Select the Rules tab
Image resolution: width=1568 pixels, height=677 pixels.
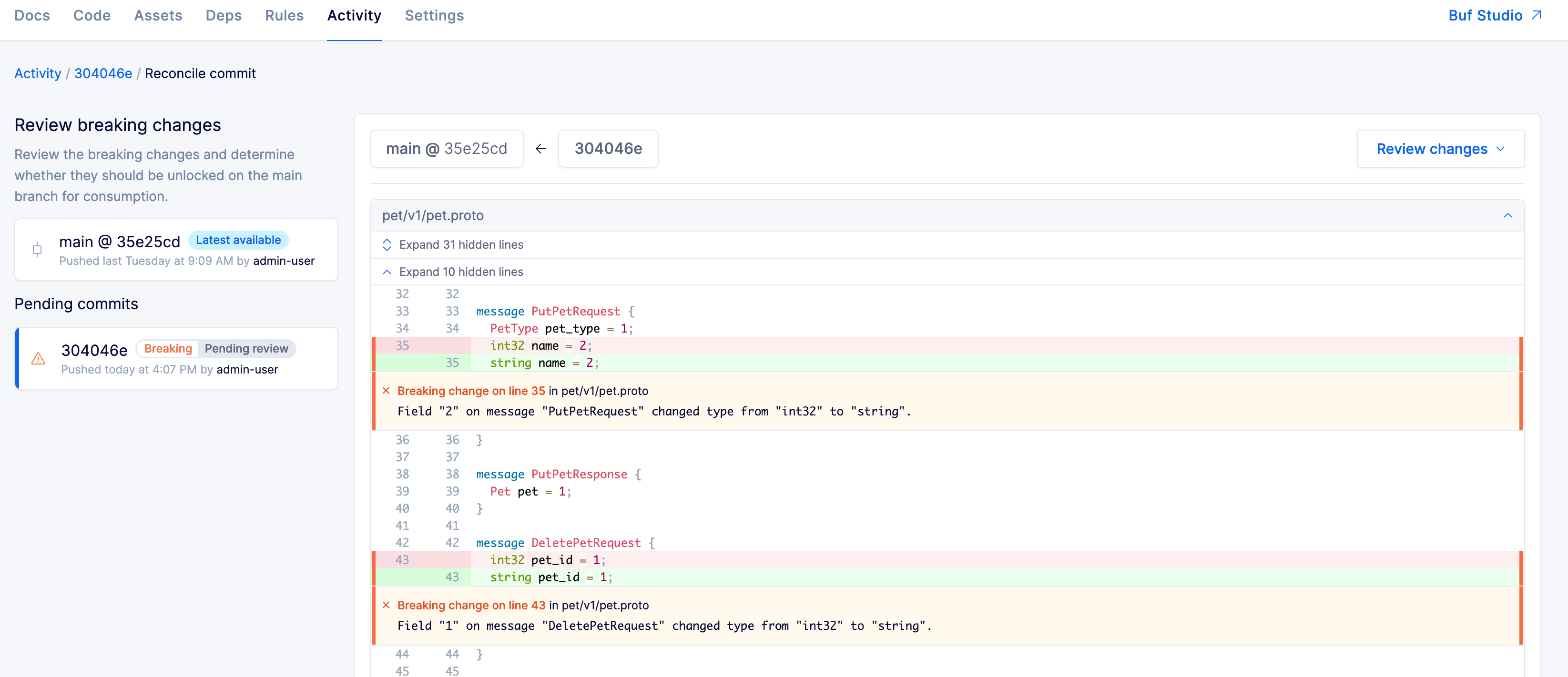[x=284, y=15]
